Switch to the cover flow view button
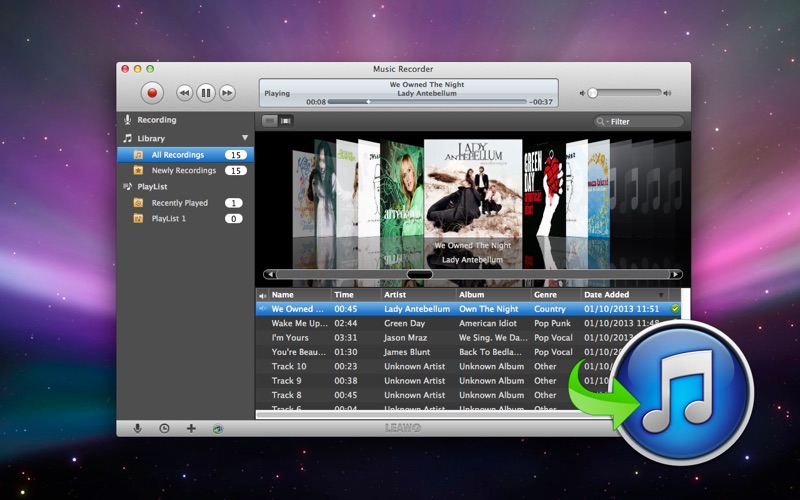The height and width of the screenshot is (500, 800). (x=286, y=121)
